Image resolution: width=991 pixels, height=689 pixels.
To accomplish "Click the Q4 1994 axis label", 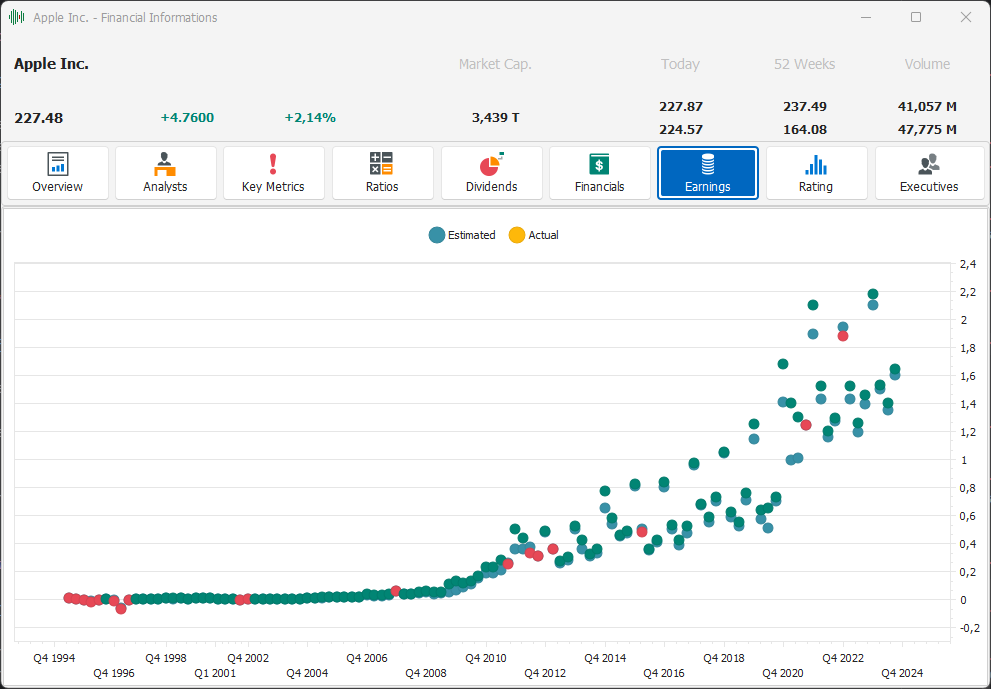I will [x=54, y=658].
